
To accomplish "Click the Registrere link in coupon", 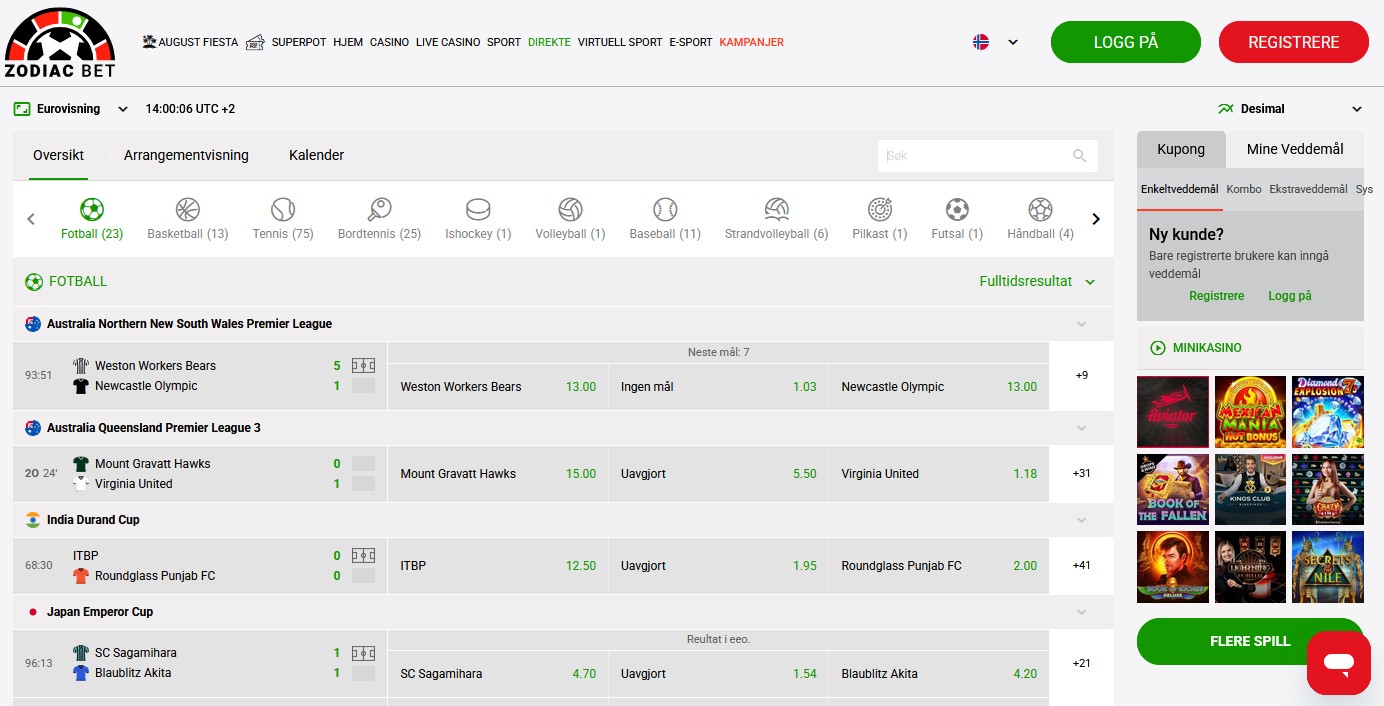I will click(x=1217, y=296).
